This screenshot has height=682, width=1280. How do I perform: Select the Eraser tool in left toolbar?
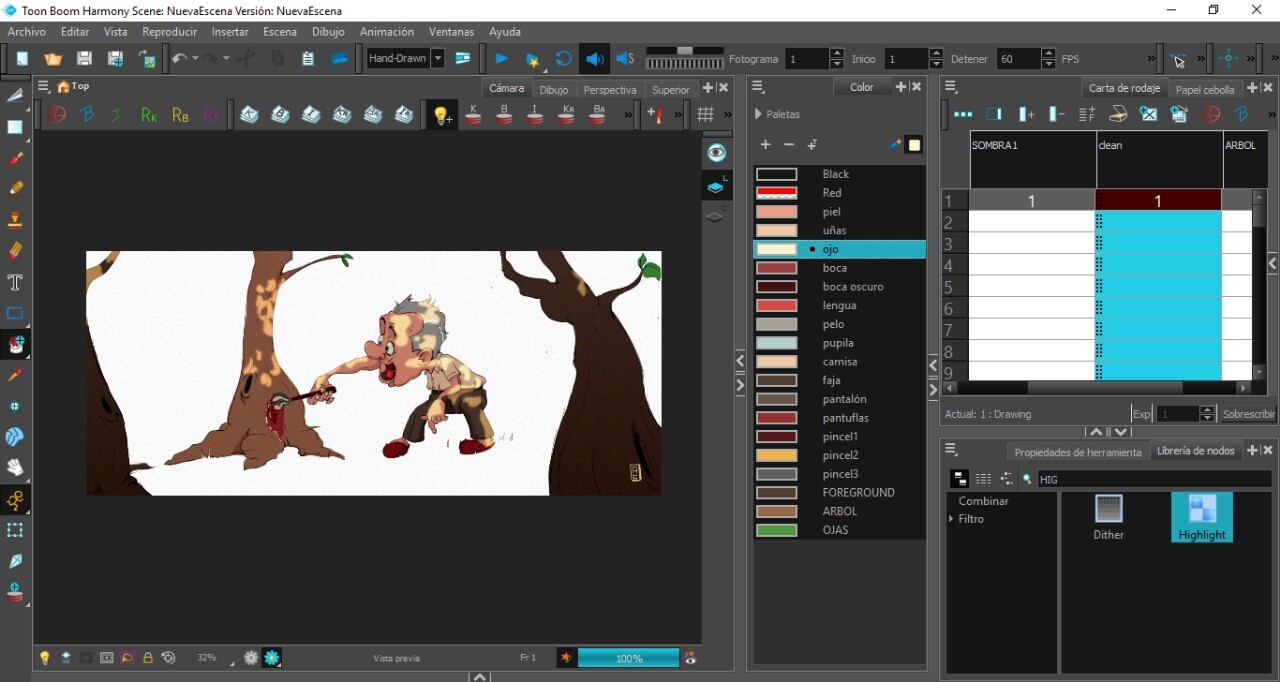(15, 251)
